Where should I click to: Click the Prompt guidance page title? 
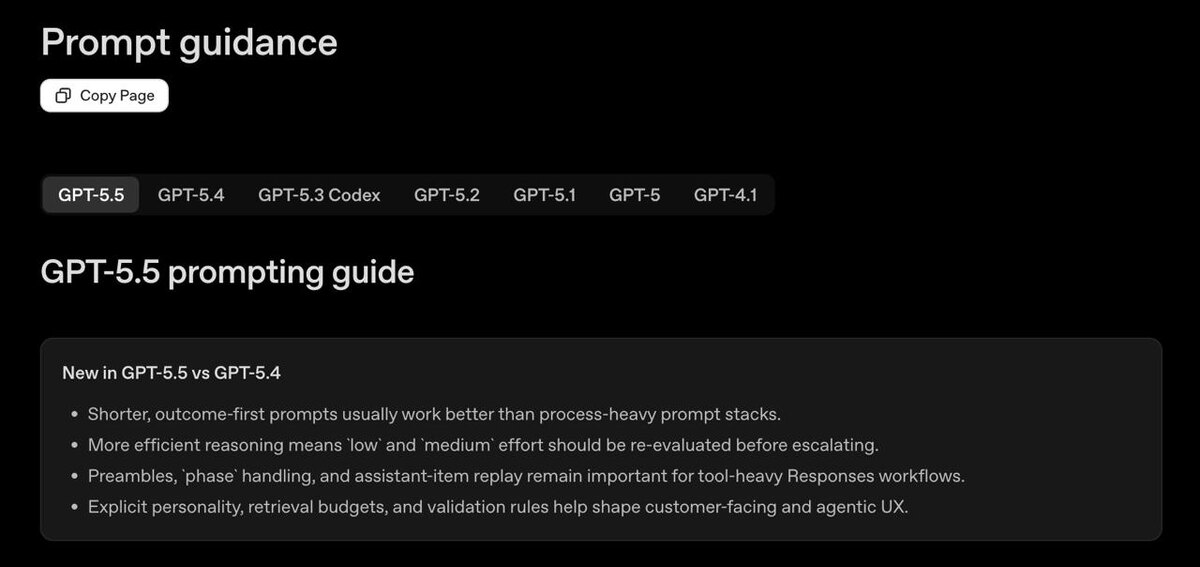tap(189, 42)
